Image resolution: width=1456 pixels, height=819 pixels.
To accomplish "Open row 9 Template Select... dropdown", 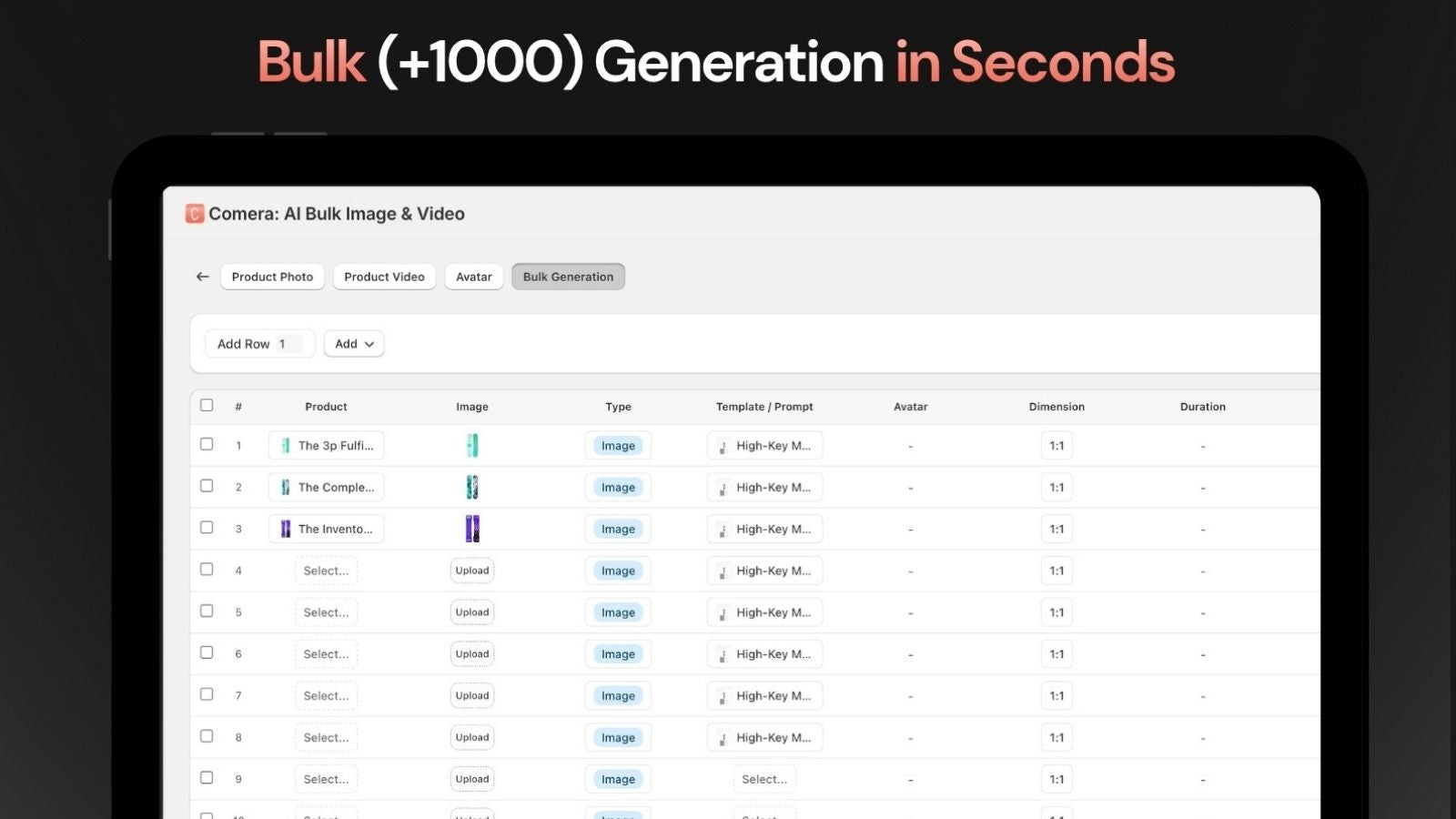I will click(x=764, y=779).
